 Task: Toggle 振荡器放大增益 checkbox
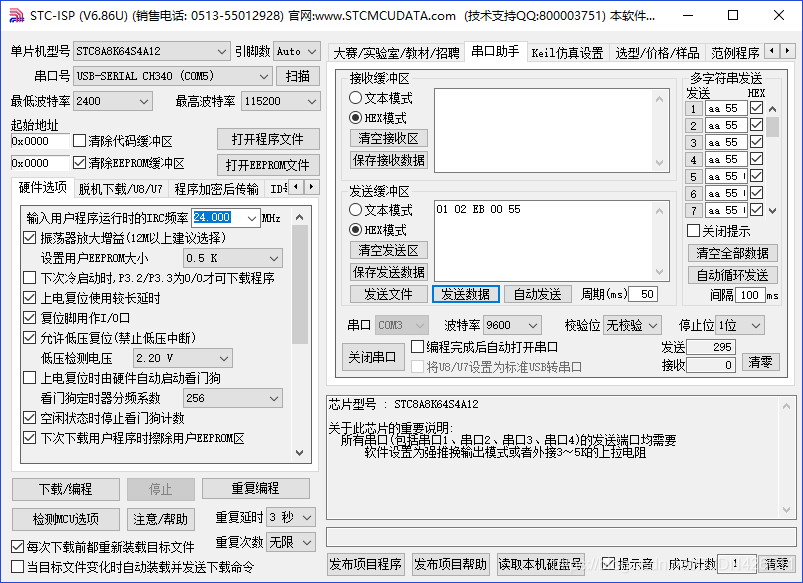(x=30, y=238)
